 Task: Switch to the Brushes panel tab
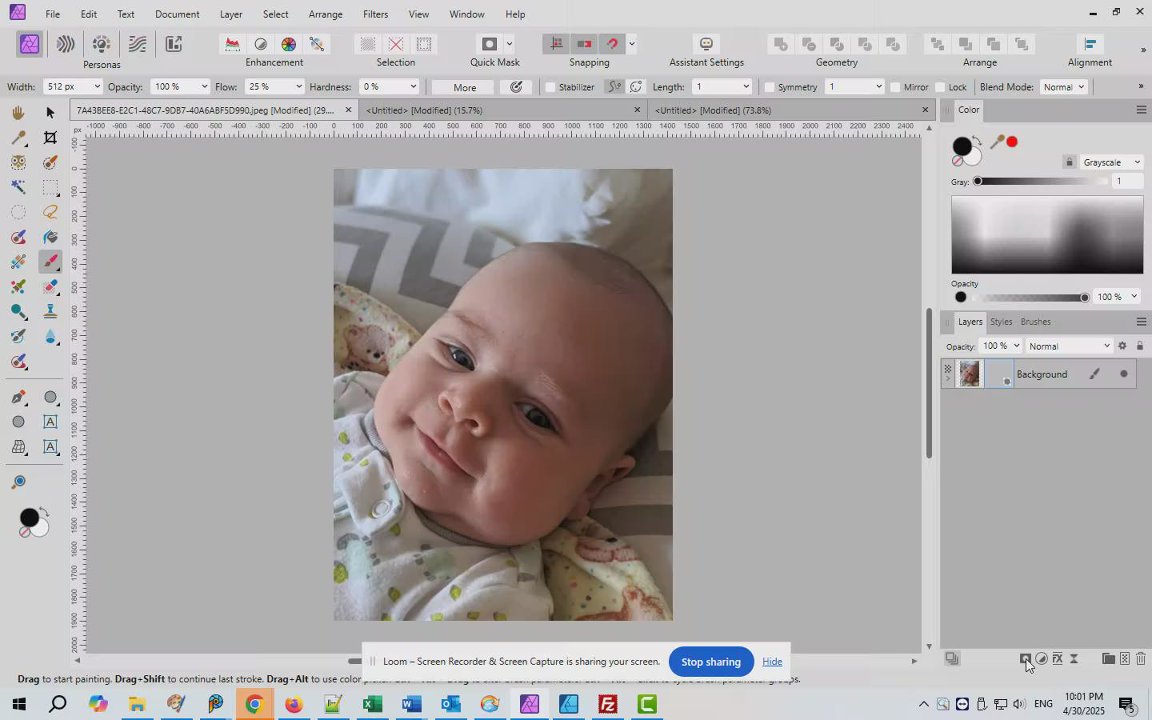1035,322
